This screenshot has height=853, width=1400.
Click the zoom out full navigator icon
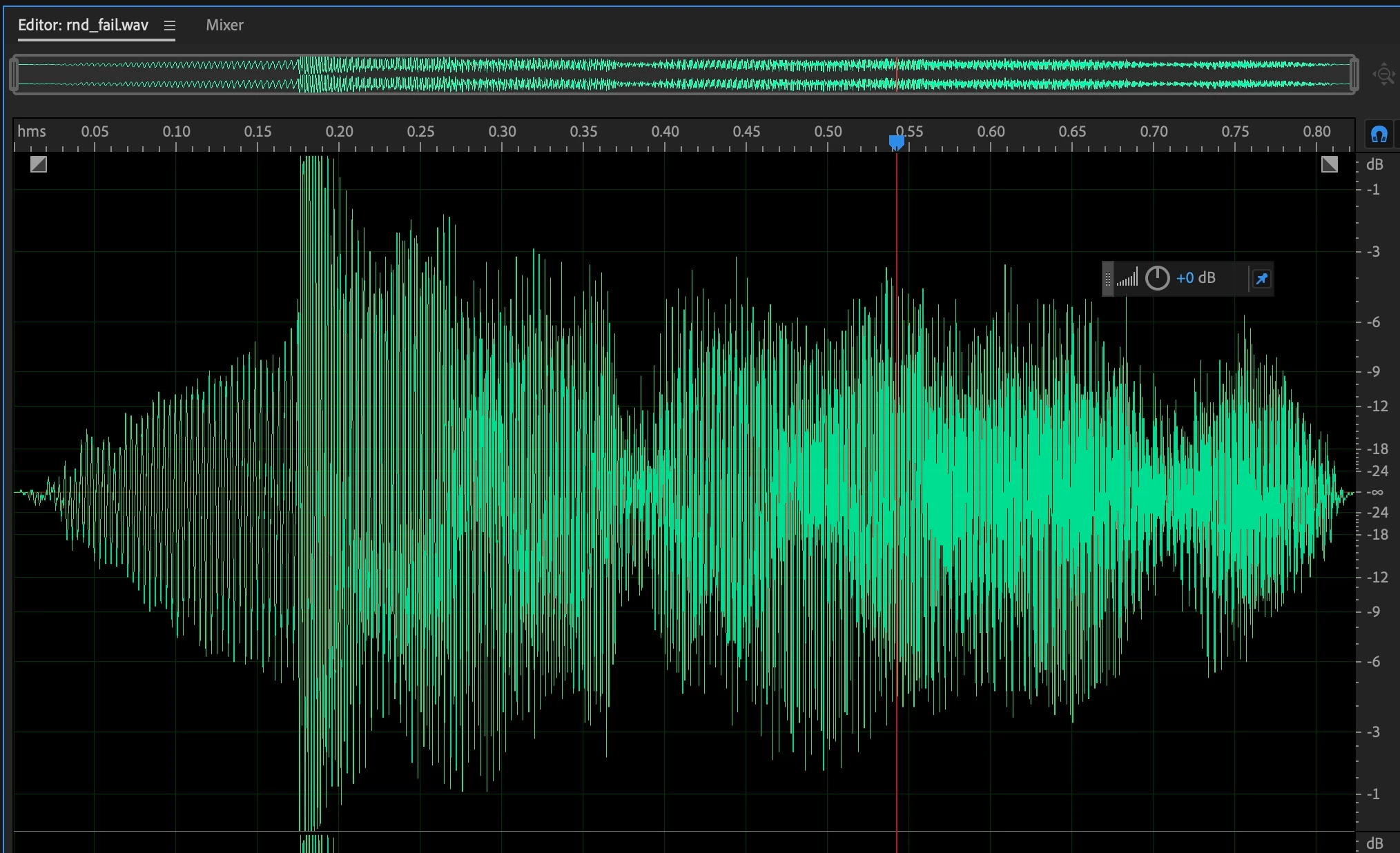(x=1384, y=75)
